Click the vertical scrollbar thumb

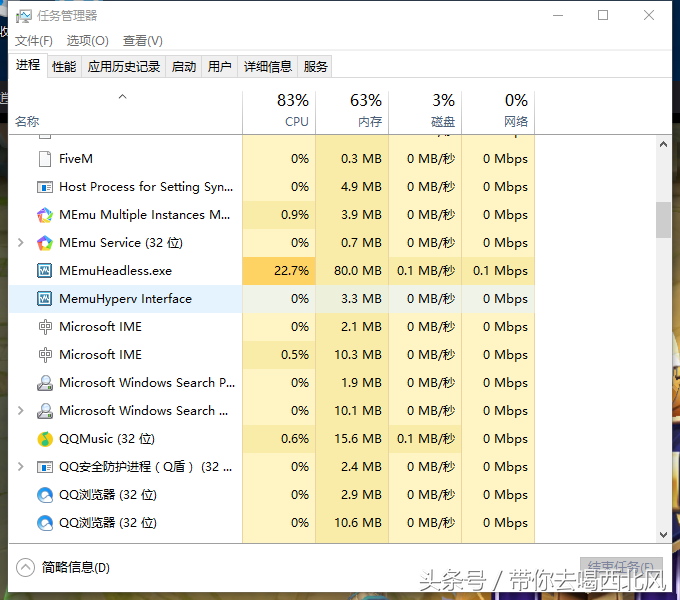[x=663, y=220]
